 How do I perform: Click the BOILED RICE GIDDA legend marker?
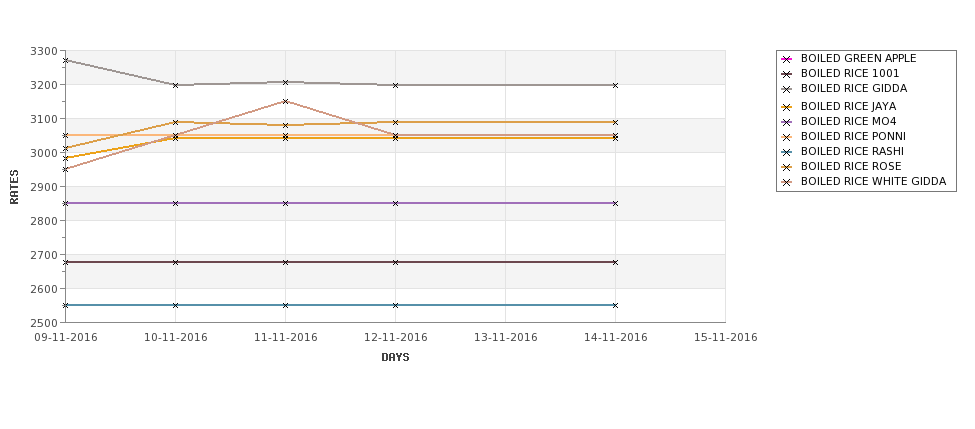787,89
